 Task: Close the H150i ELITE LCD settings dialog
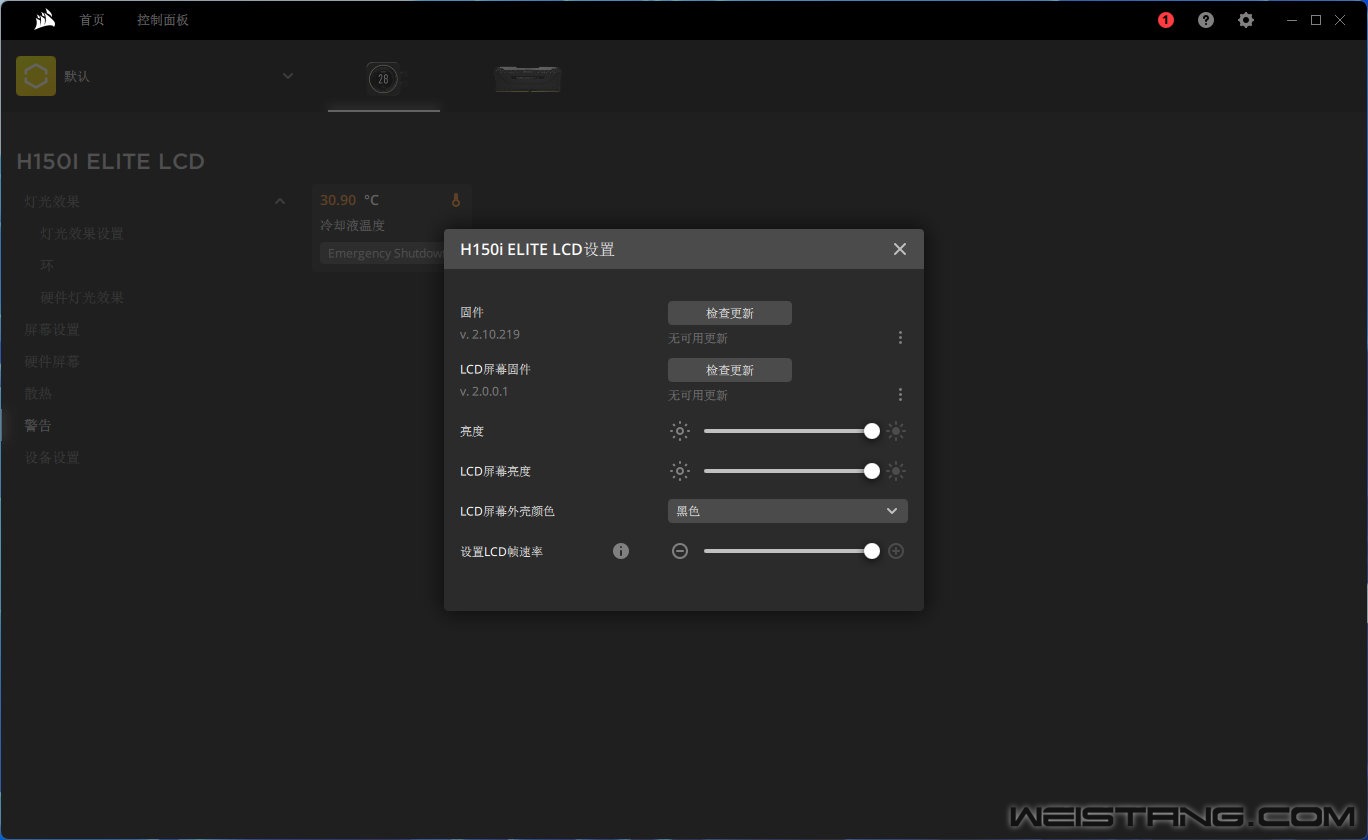900,249
